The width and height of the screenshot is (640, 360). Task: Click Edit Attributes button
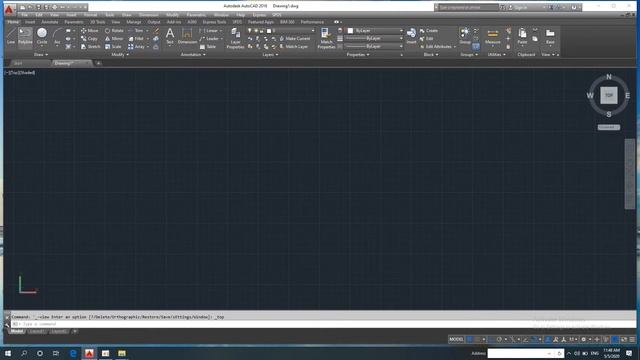[x=438, y=47]
